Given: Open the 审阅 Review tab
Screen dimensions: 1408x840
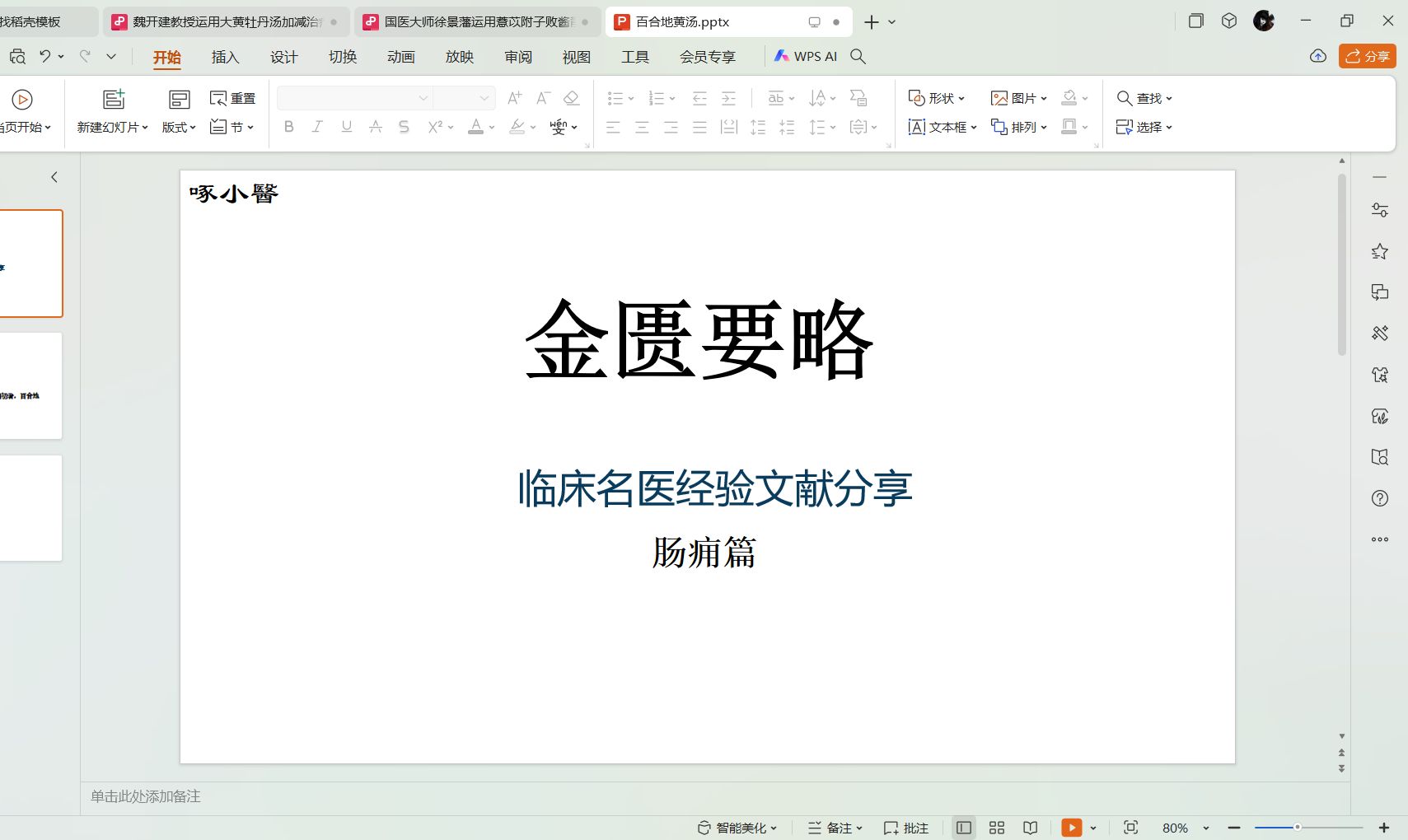Looking at the screenshot, I should (518, 57).
